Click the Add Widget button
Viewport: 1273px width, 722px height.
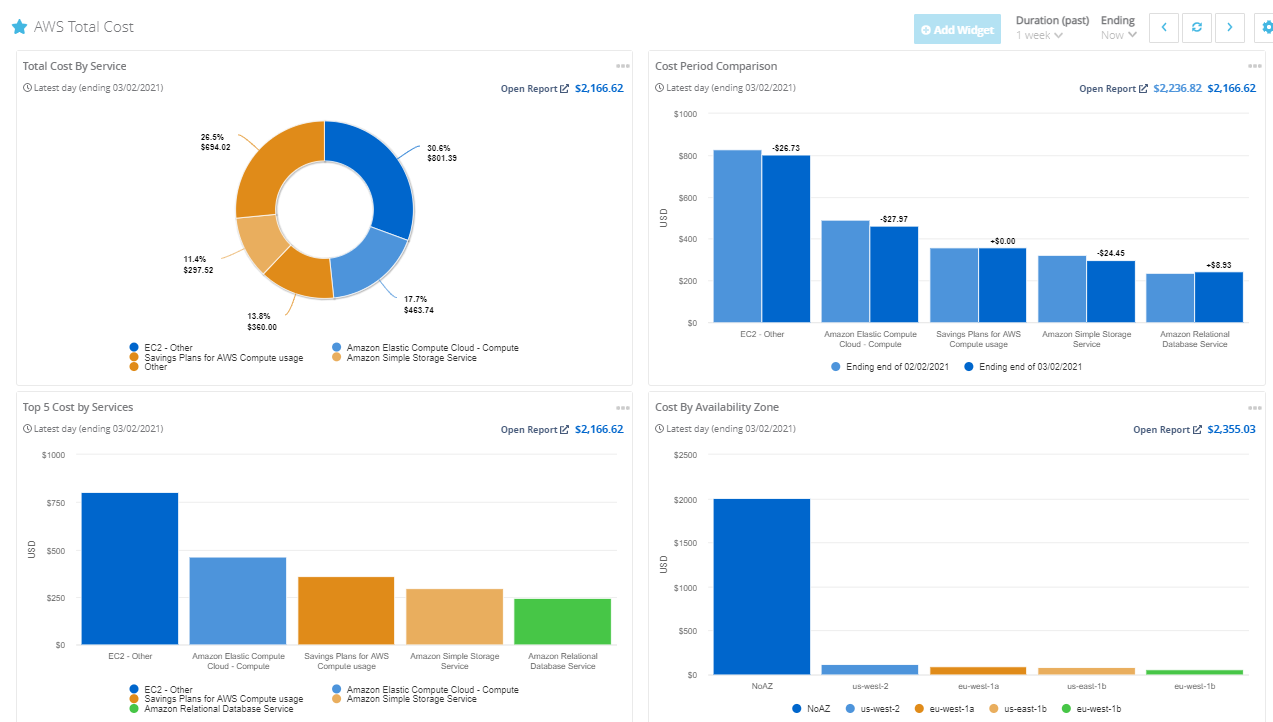[x=957, y=29]
